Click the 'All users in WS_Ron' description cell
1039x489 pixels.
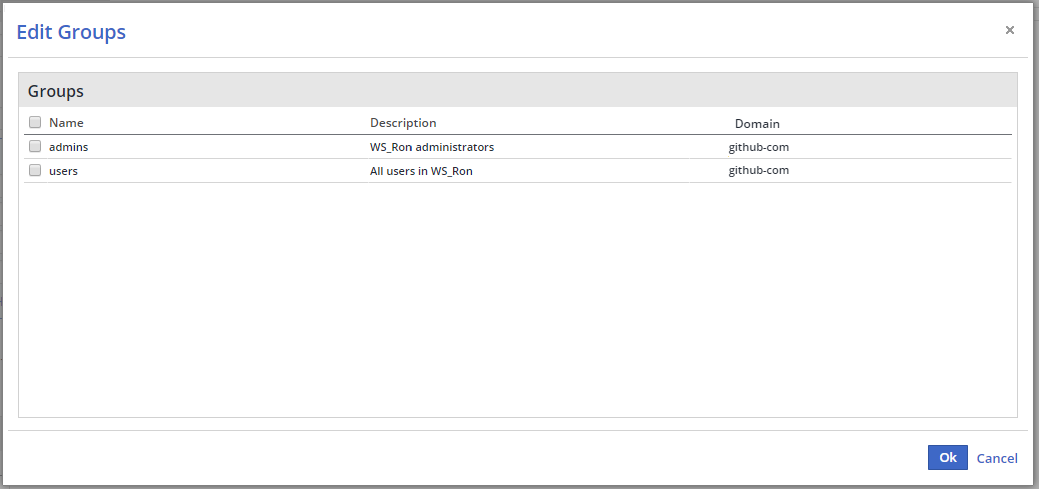pyautogui.click(x=421, y=171)
